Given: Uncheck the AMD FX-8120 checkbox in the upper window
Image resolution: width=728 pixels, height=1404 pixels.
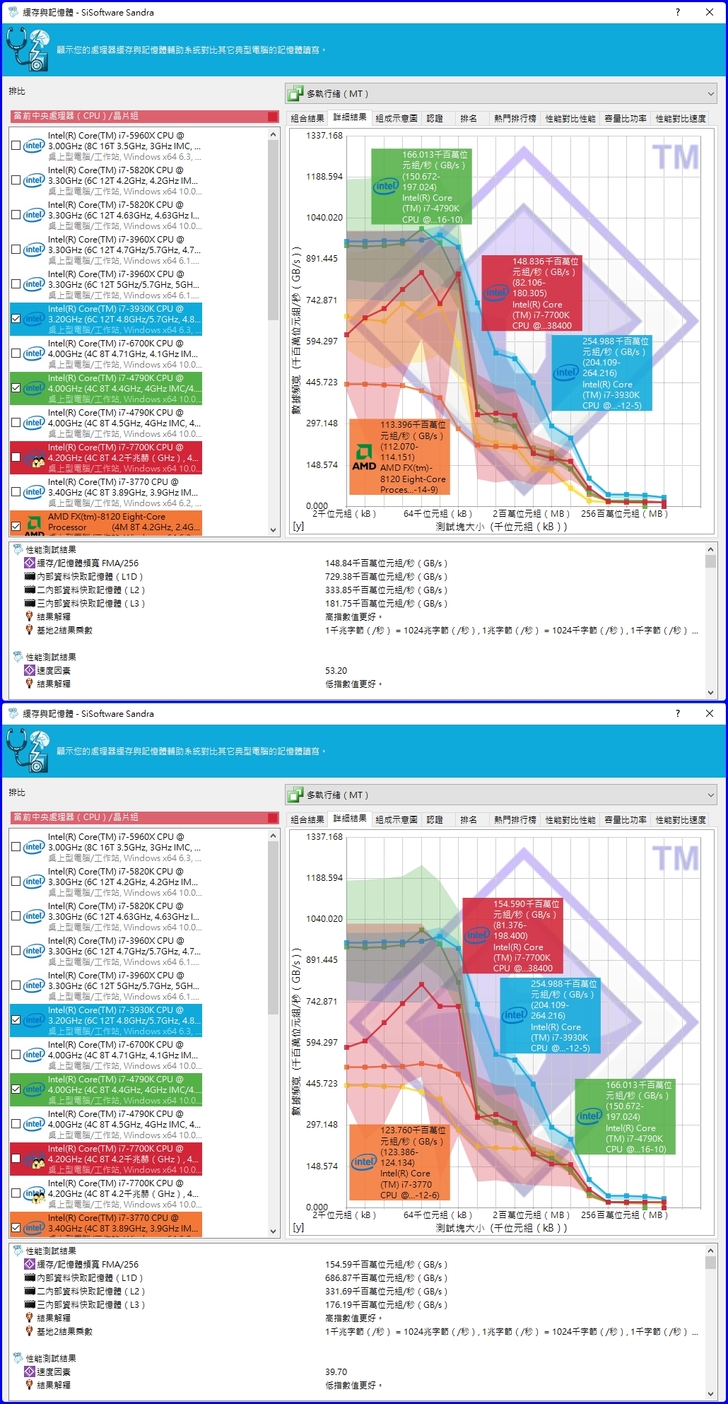Looking at the screenshot, I should click(x=15, y=526).
